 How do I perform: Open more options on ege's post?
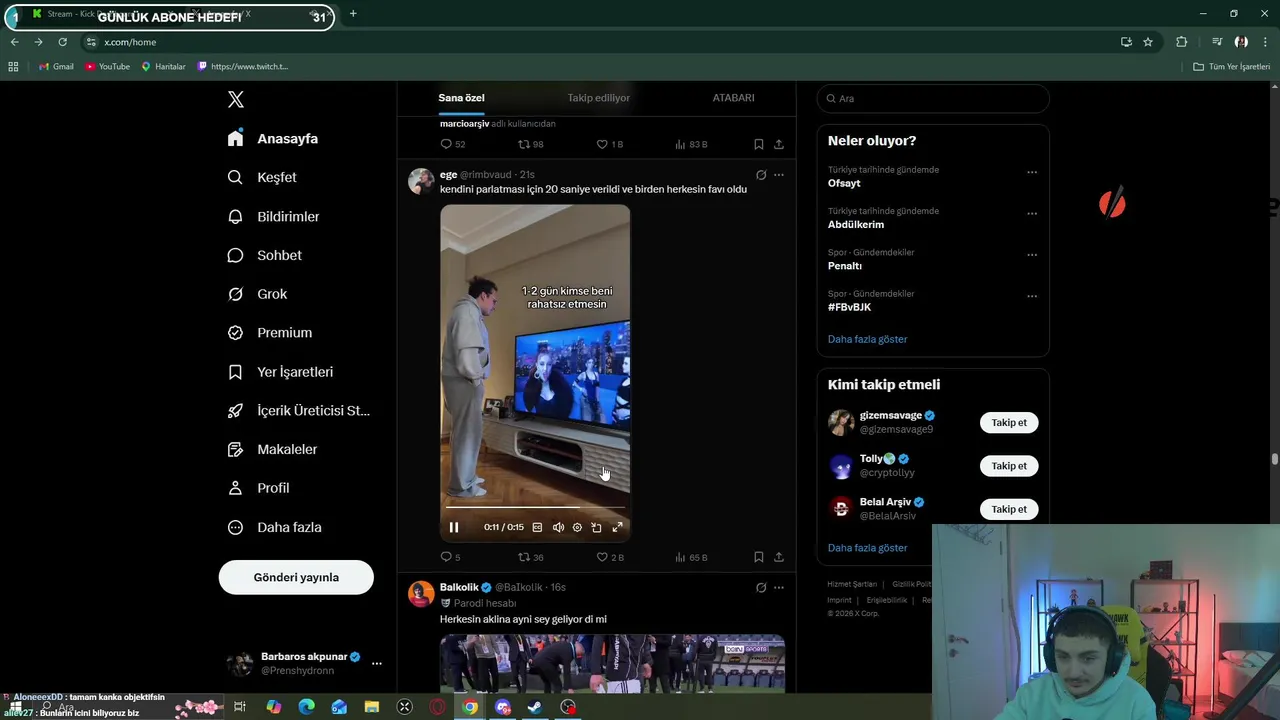click(779, 175)
